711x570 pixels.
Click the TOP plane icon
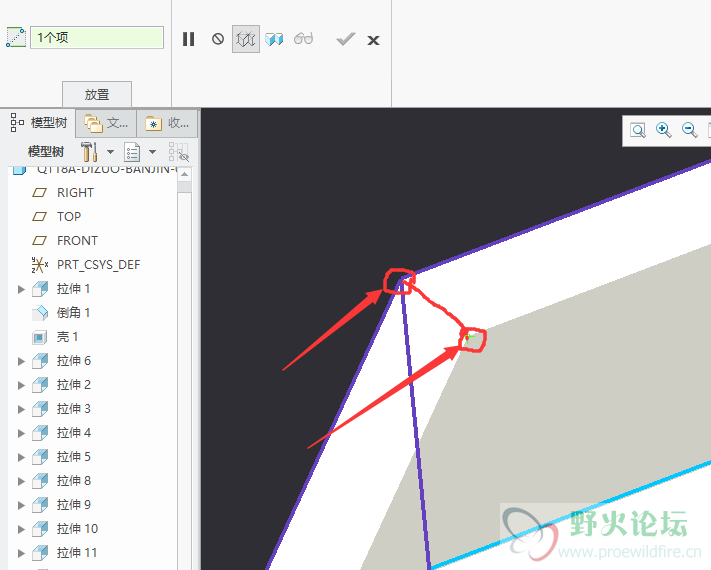pos(39,217)
